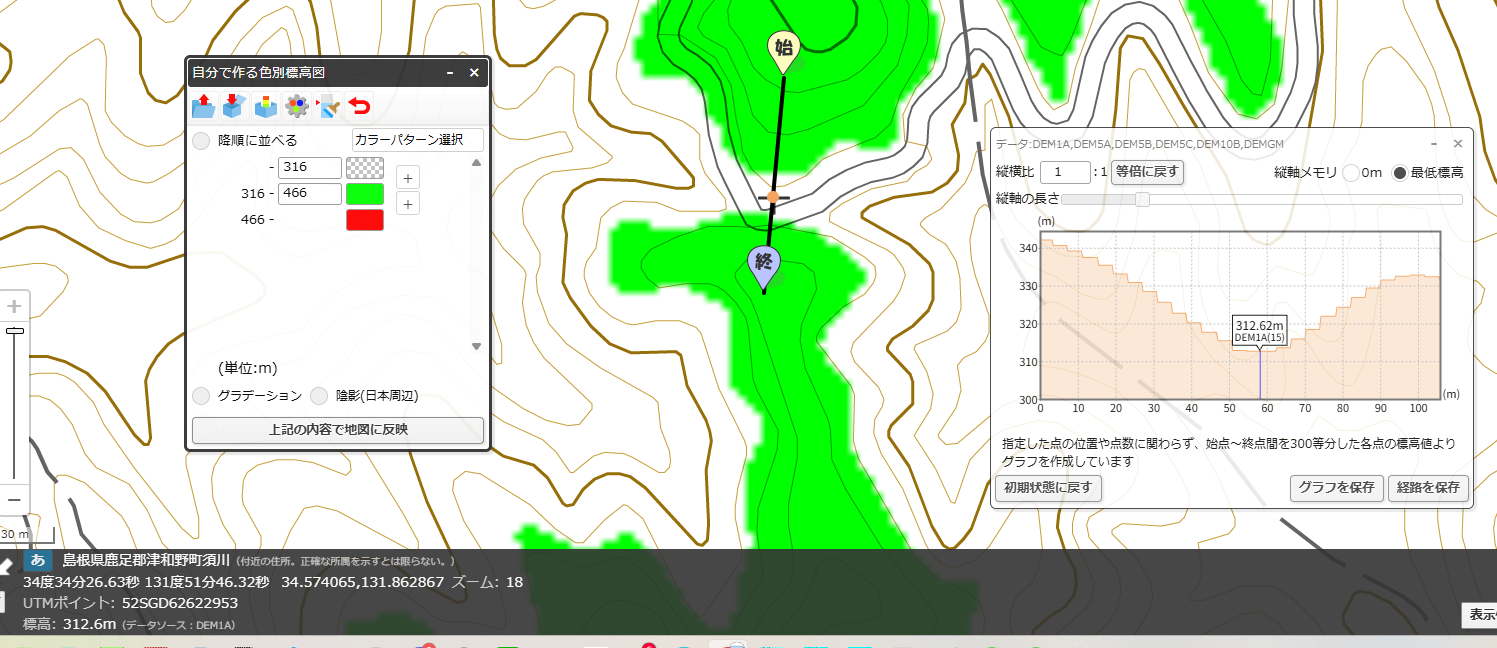Click 上記の内容で地図に反映 button
1497x648 pixels.
[338, 430]
